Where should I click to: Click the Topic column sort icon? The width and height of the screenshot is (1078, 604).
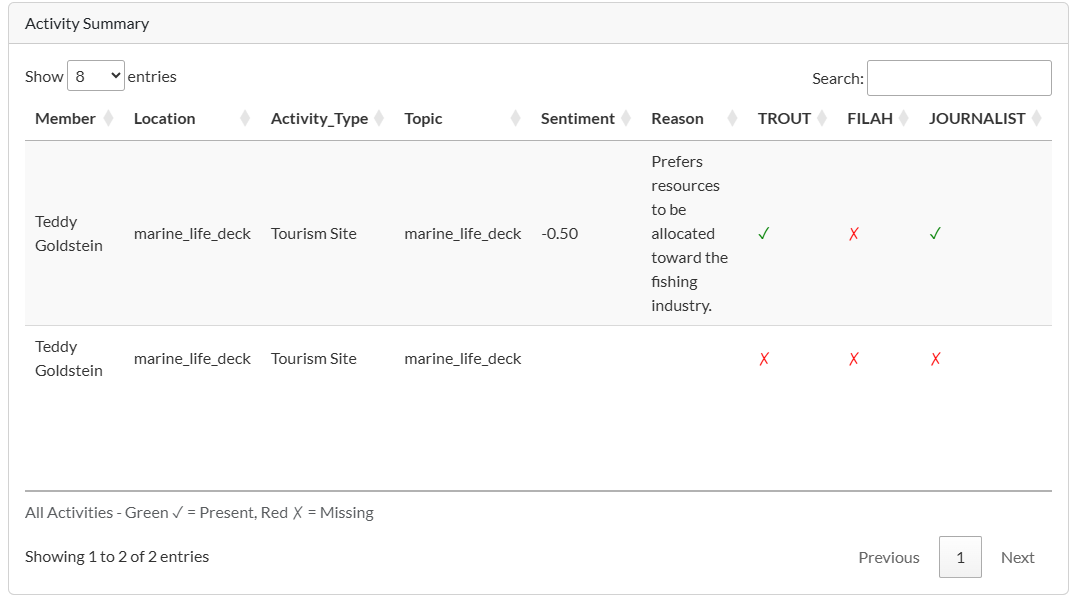pyautogui.click(x=515, y=118)
